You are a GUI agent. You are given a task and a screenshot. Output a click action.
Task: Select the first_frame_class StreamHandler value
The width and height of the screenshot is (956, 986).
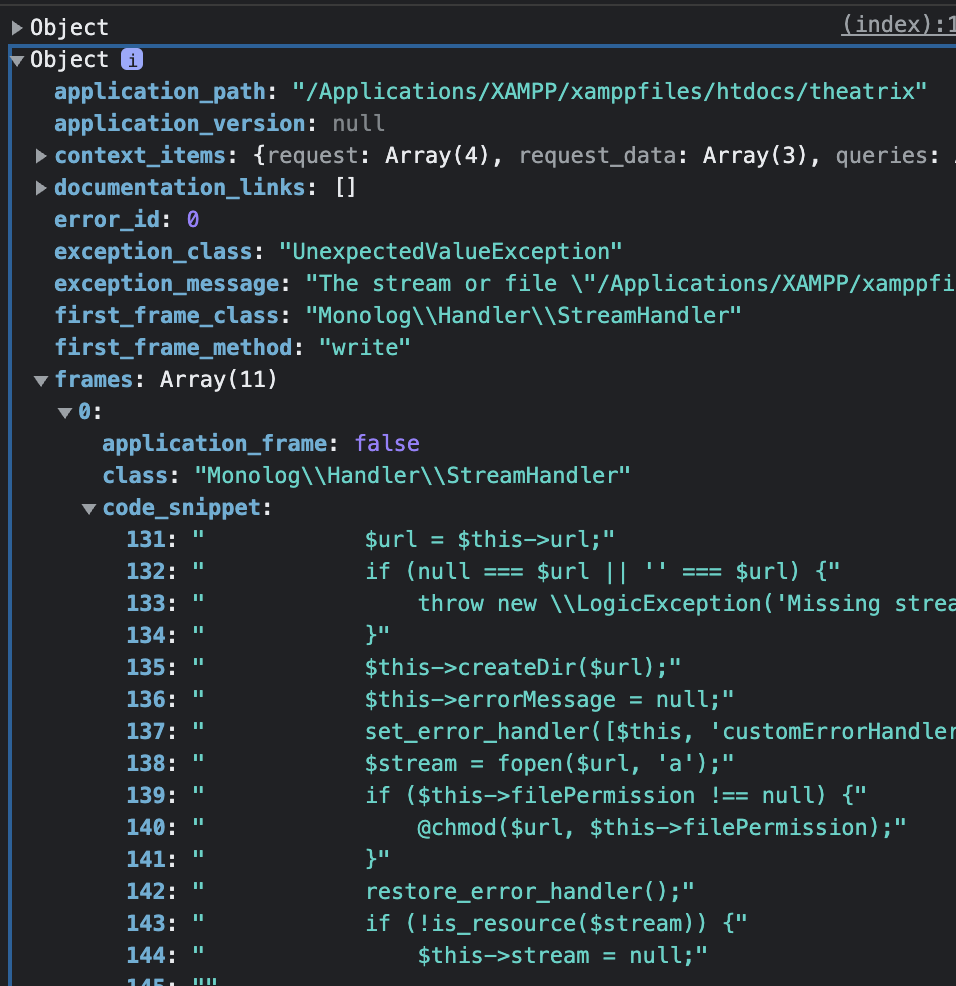[x=523, y=316]
